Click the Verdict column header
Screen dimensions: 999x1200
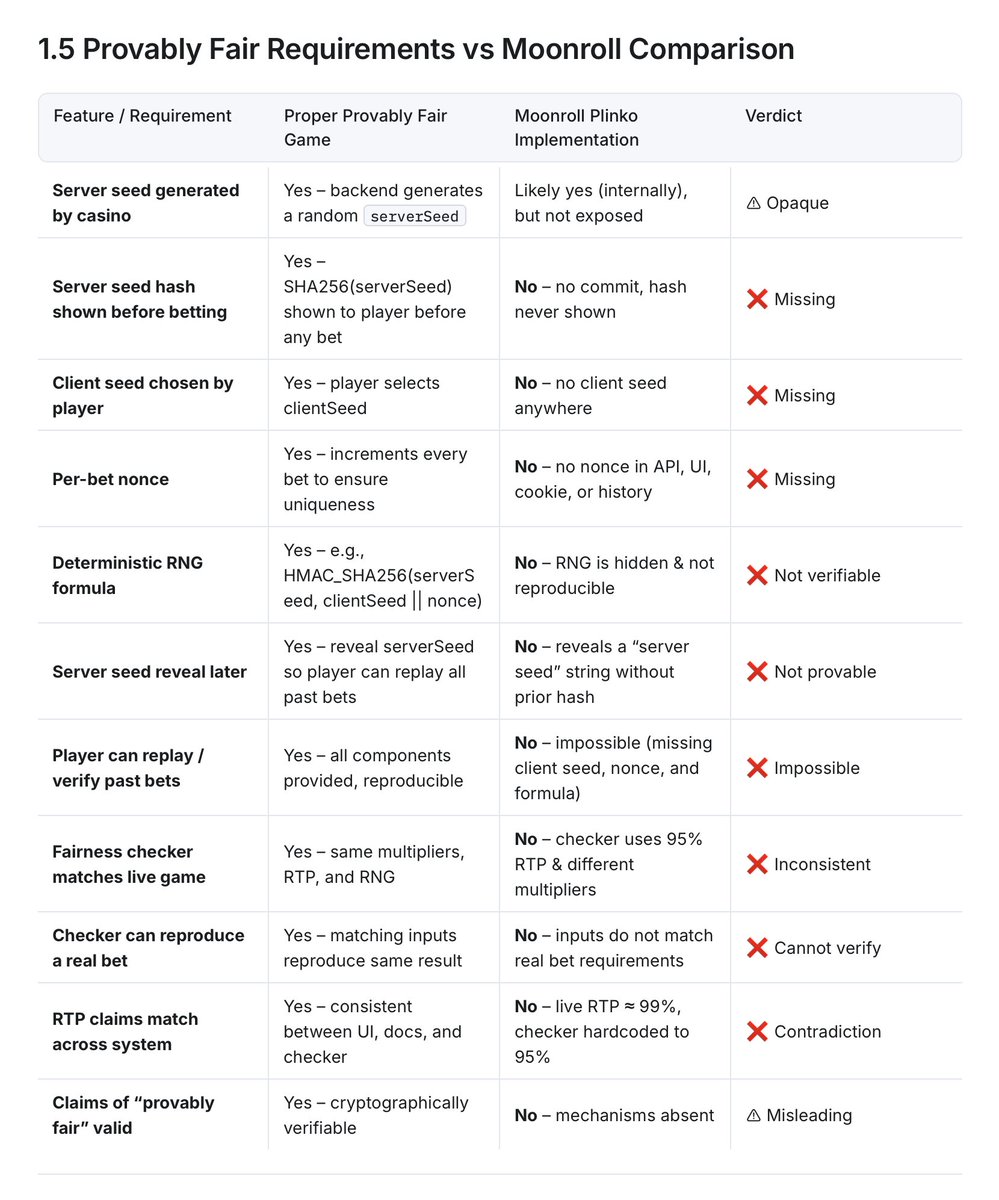click(x=774, y=116)
